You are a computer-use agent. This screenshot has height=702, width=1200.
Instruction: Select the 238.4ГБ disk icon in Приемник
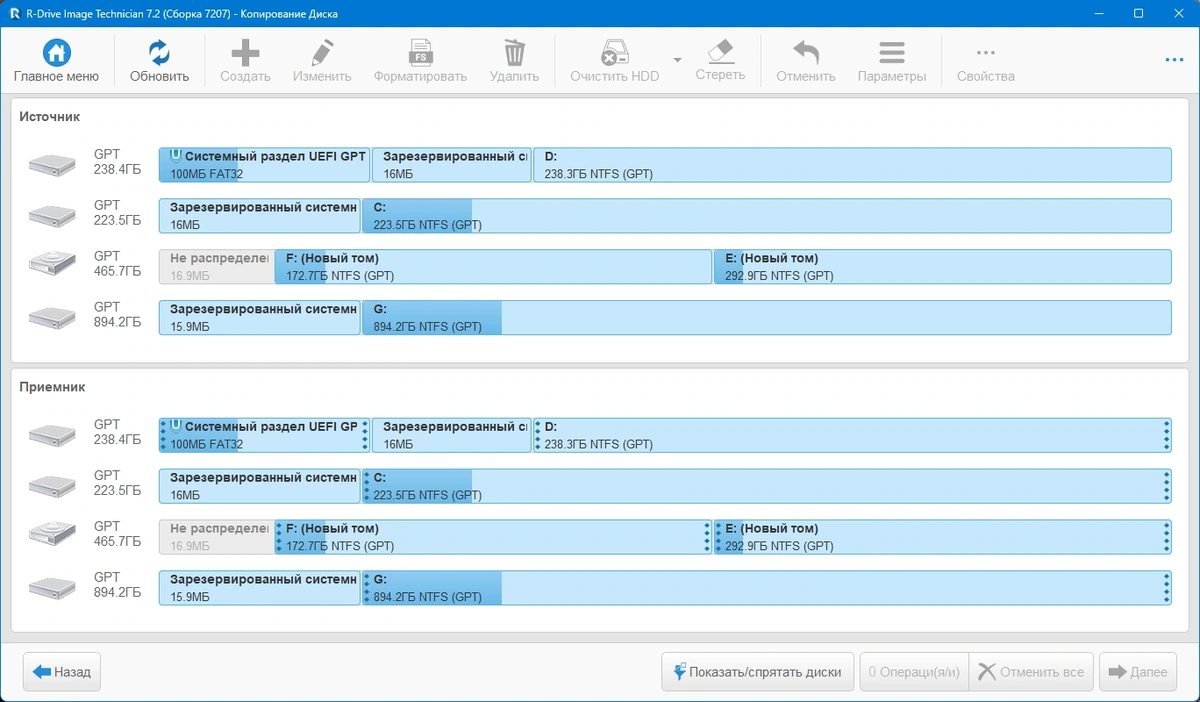(52, 436)
